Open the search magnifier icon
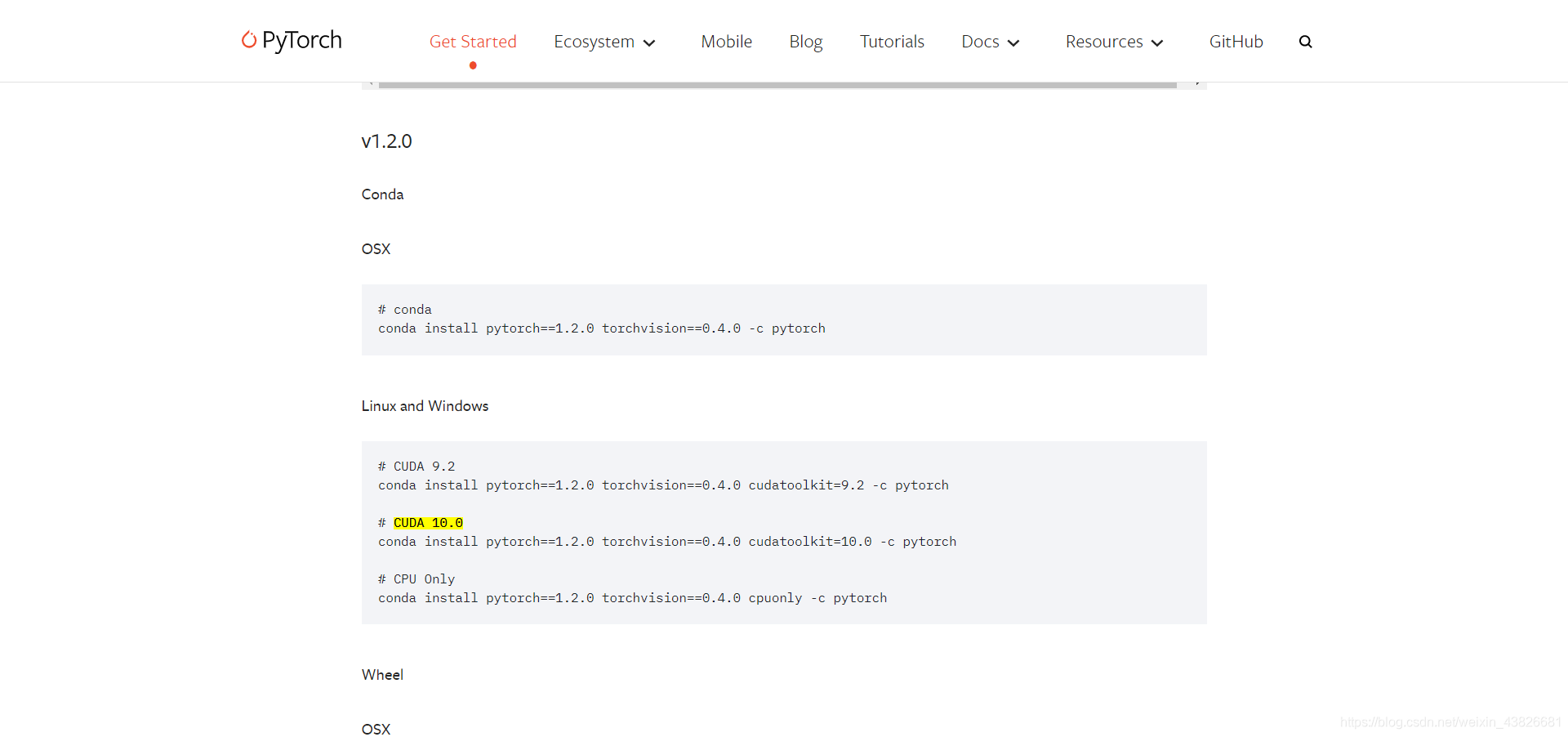1568x737 pixels. [x=1305, y=42]
